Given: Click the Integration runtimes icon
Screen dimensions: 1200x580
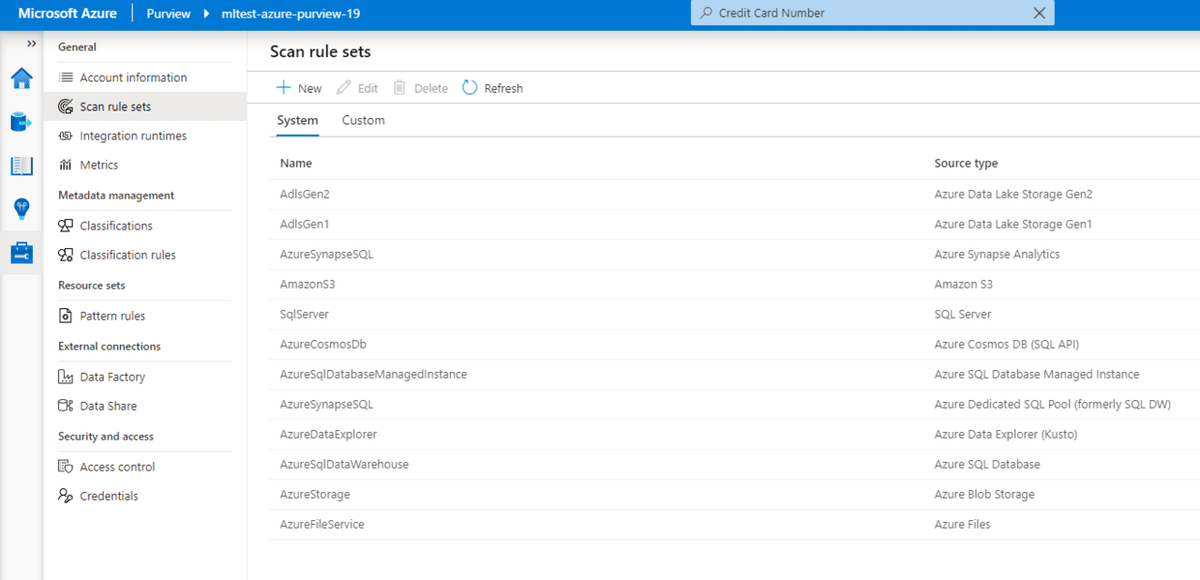Looking at the screenshot, I should click(66, 136).
